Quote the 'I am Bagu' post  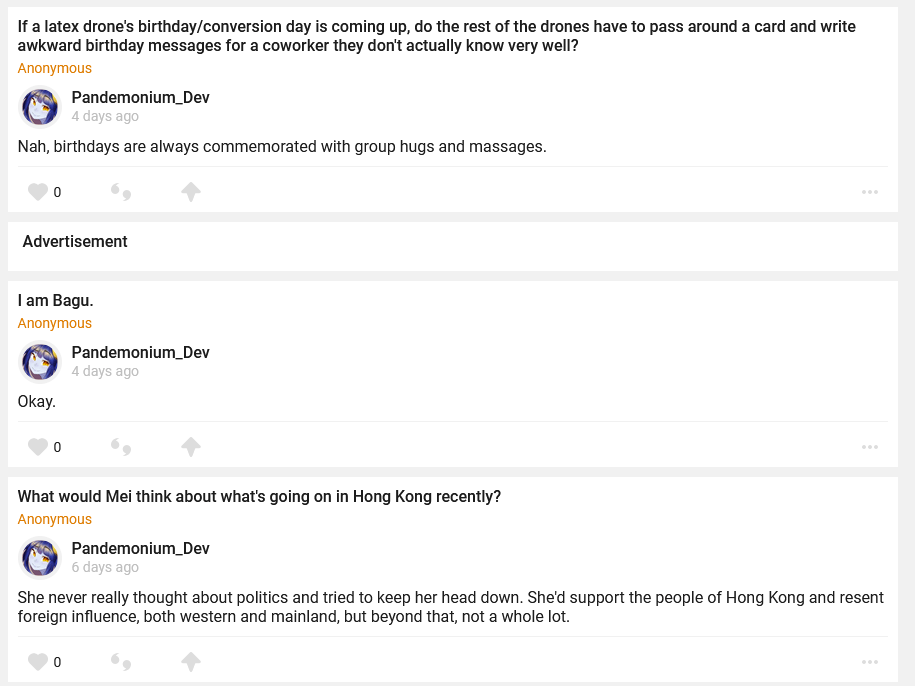click(121, 447)
